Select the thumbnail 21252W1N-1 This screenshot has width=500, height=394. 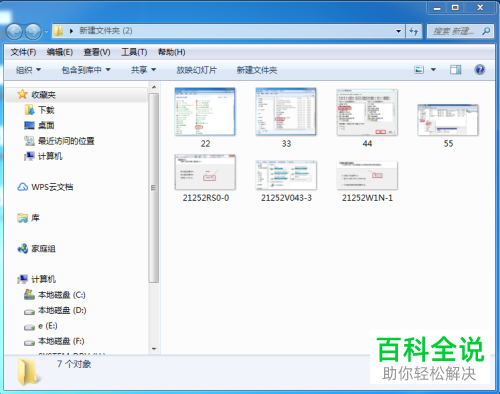(367, 176)
